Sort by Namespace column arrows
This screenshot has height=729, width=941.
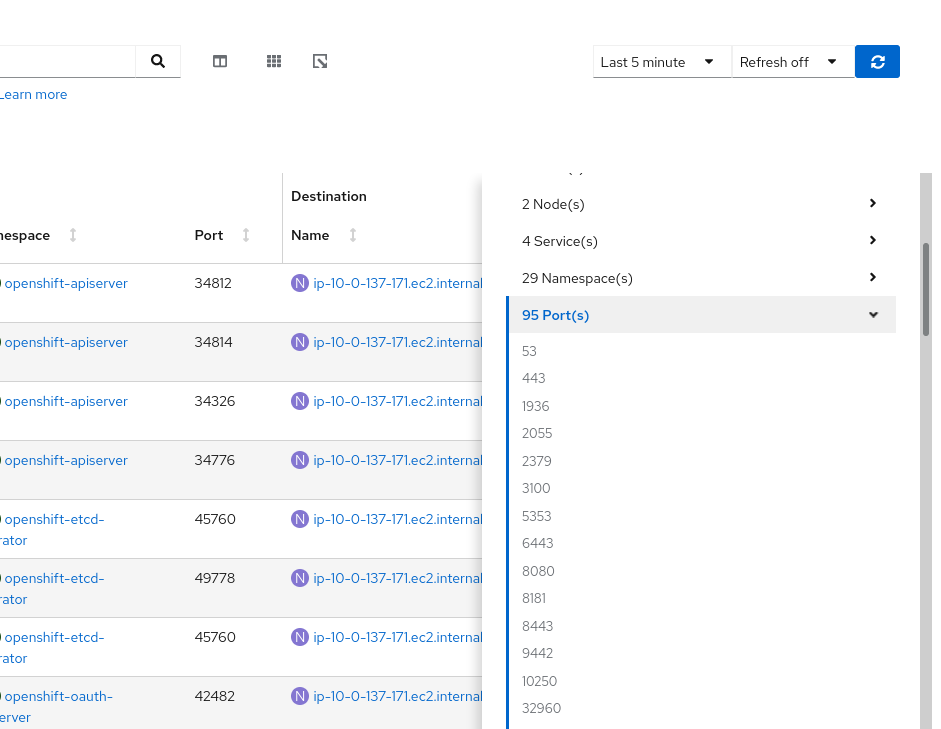click(x=73, y=235)
